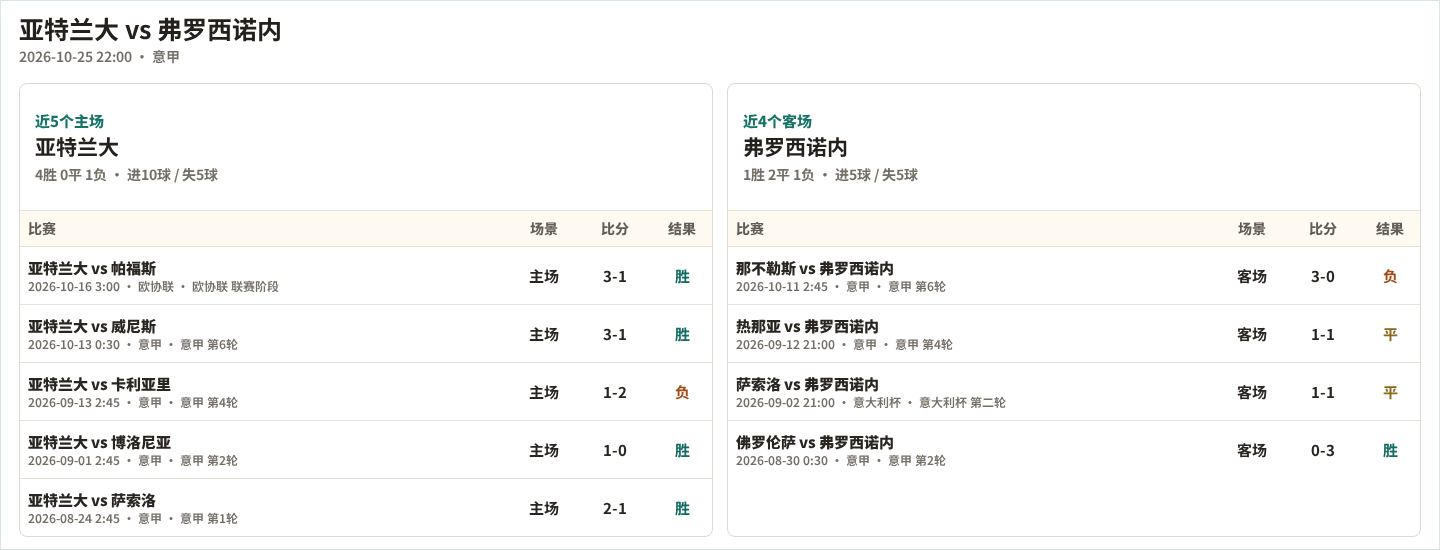Click the 比分 header in the left table
The width and height of the screenshot is (1440, 550).
[x=615, y=229]
